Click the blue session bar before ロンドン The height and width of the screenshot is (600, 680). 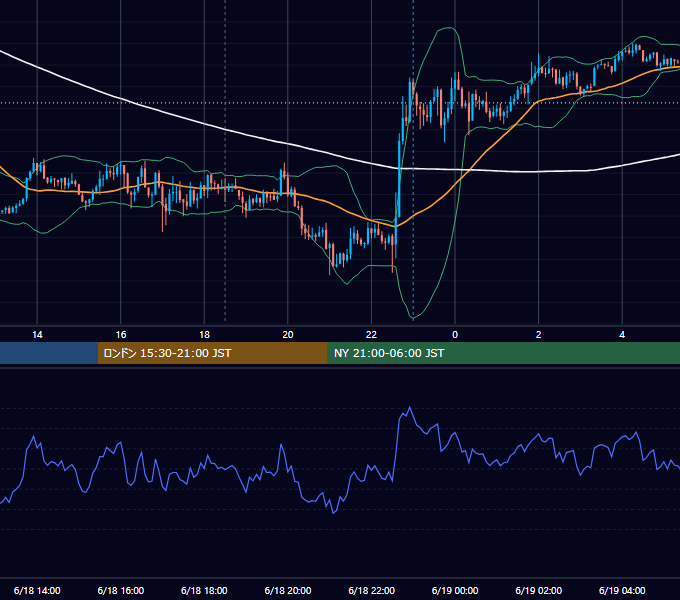[x=49, y=353]
